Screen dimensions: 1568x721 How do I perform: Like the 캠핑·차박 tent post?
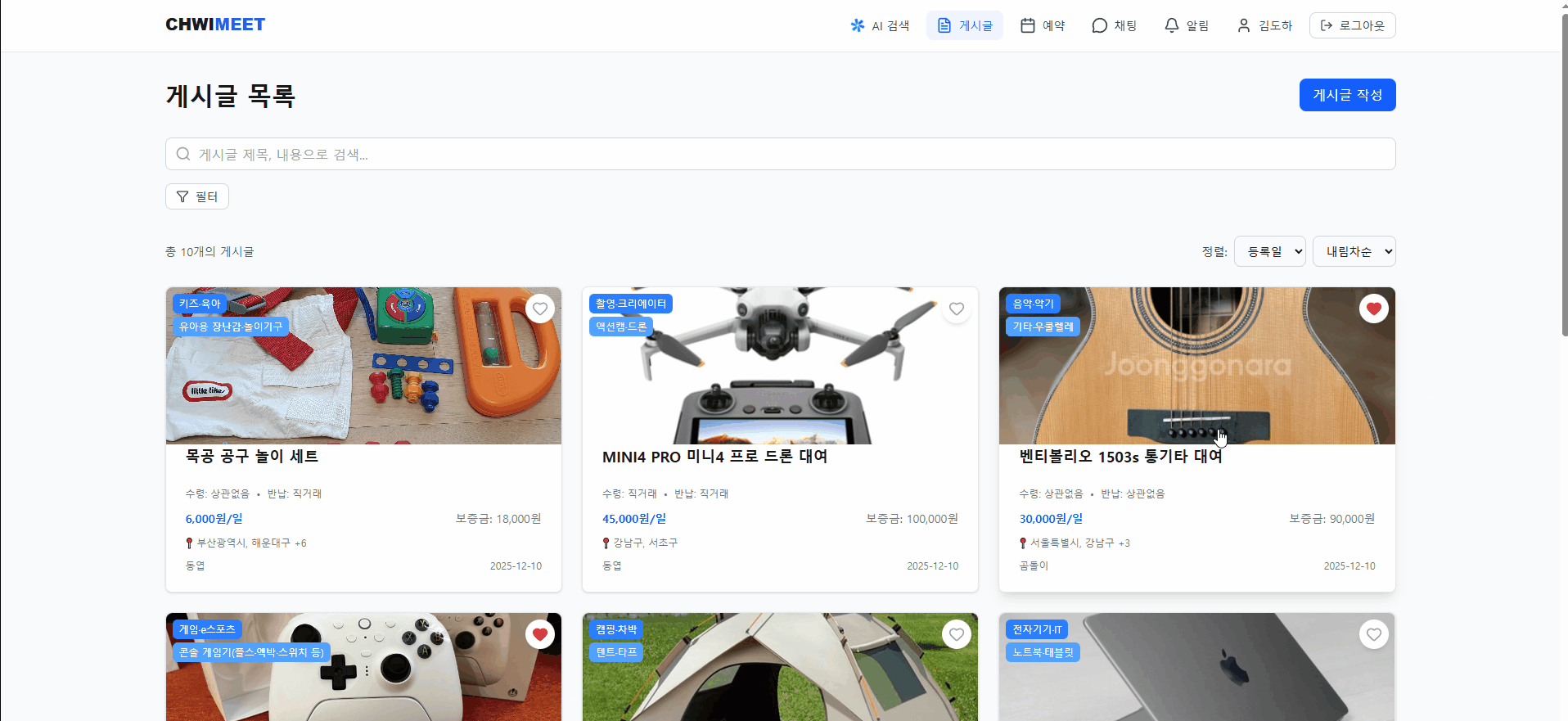click(957, 634)
